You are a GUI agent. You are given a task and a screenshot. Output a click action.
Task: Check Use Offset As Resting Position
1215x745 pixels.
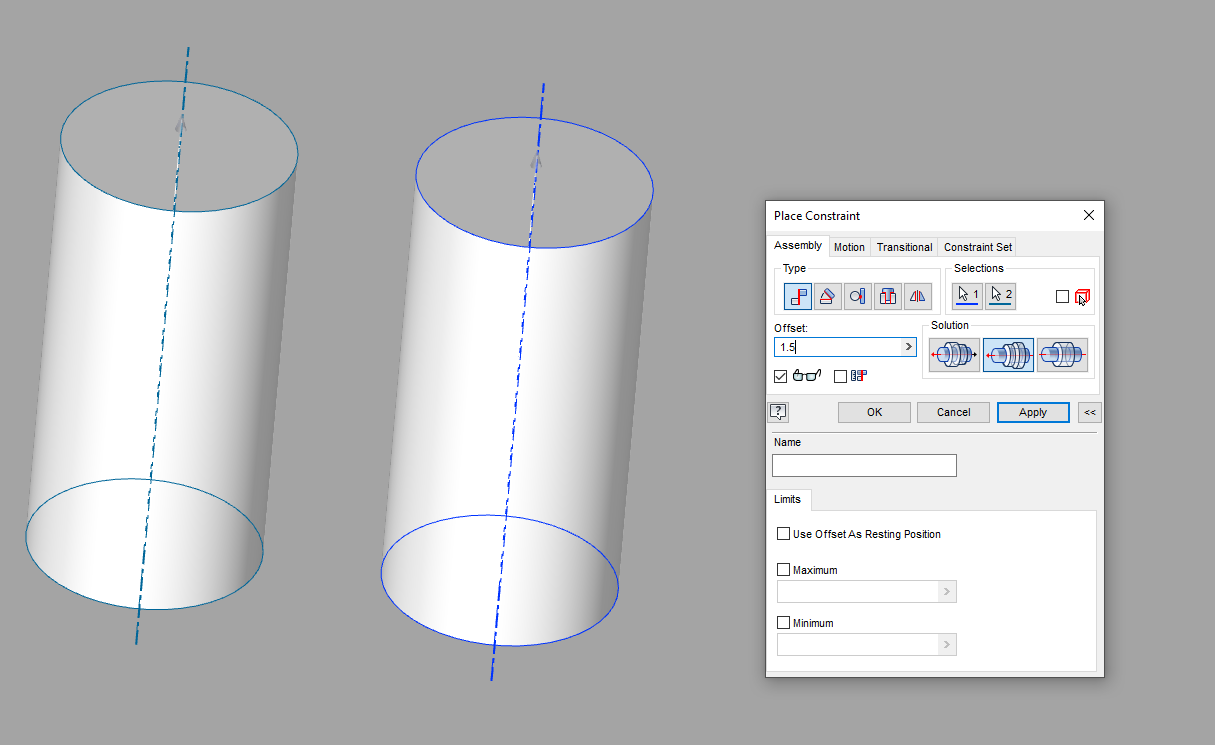784,533
